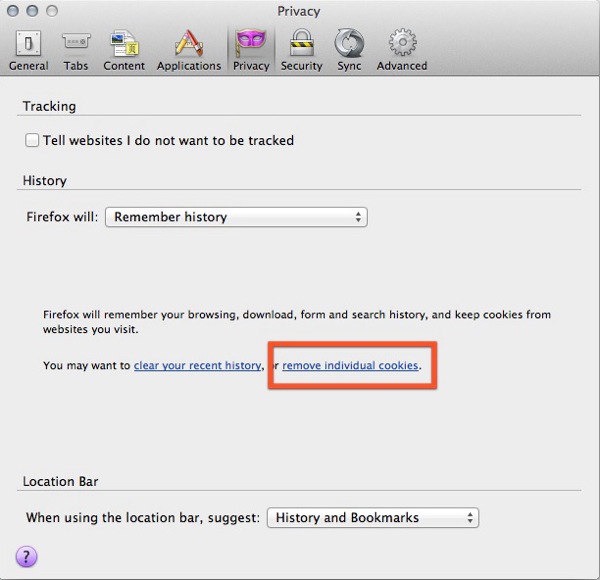The height and width of the screenshot is (580, 600).
Task: Open the Sync preferences pane
Action: [349, 50]
